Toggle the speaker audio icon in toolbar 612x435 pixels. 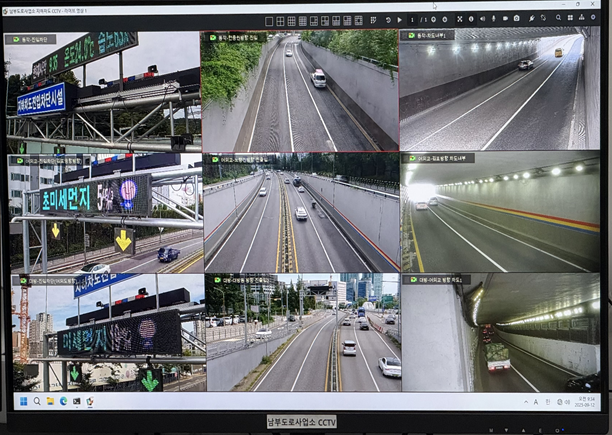tap(481, 20)
